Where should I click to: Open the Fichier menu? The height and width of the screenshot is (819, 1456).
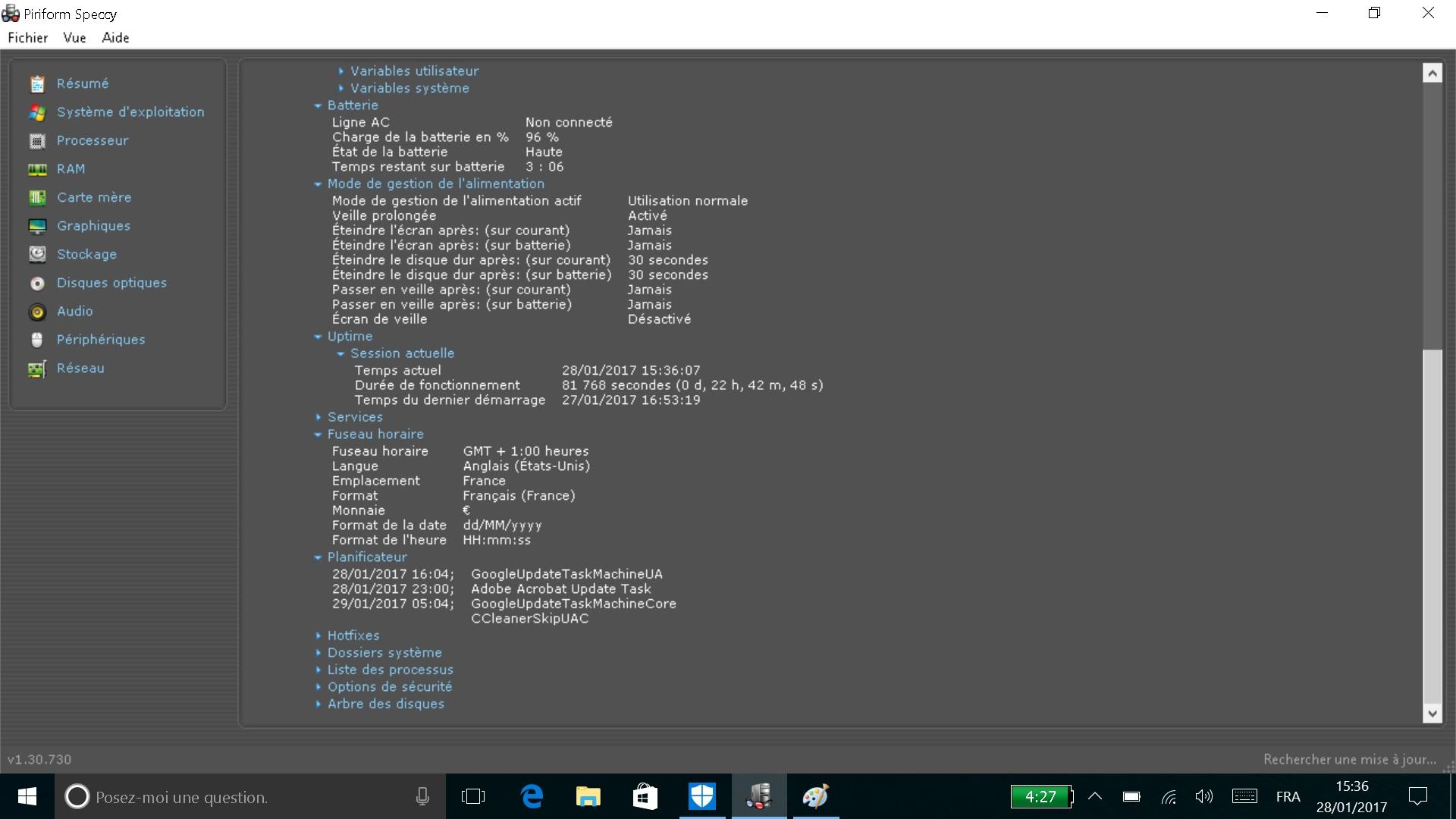click(x=28, y=38)
